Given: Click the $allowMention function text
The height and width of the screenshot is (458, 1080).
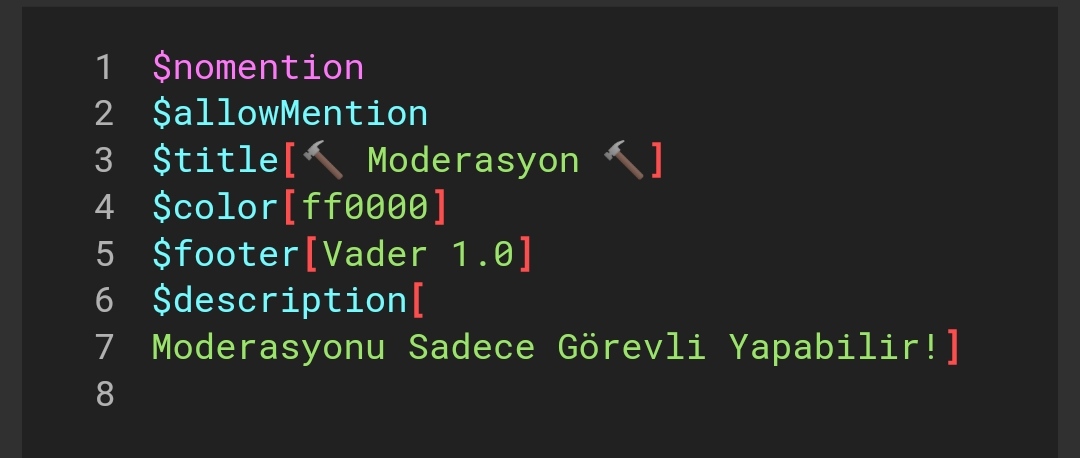Looking at the screenshot, I should (290, 113).
